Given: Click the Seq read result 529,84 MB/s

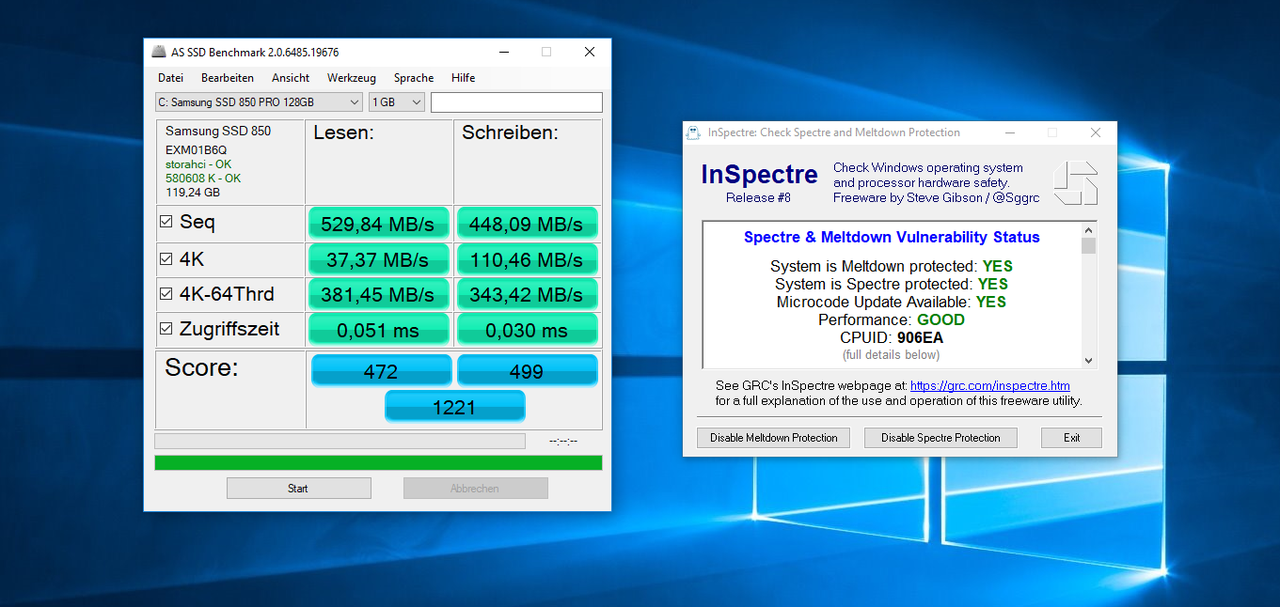Looking at the screenshot, I should point(380,224).
